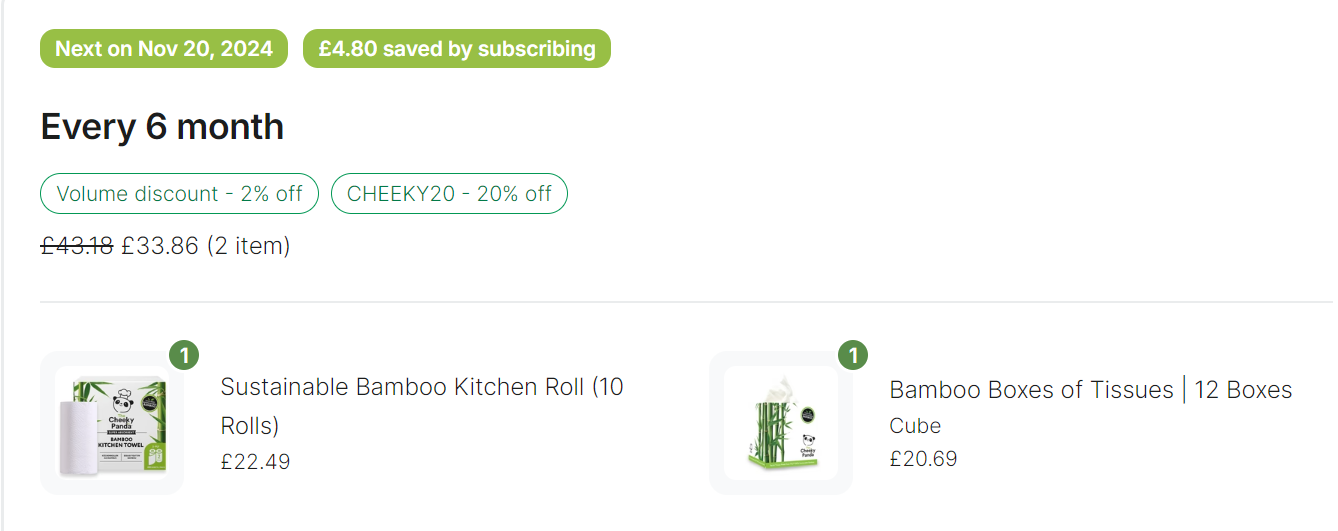This screenshot has width=1338, height=531.
Task: Click the quantity badge on Tissues thumbnail
Action: click(x=852, y=355)
